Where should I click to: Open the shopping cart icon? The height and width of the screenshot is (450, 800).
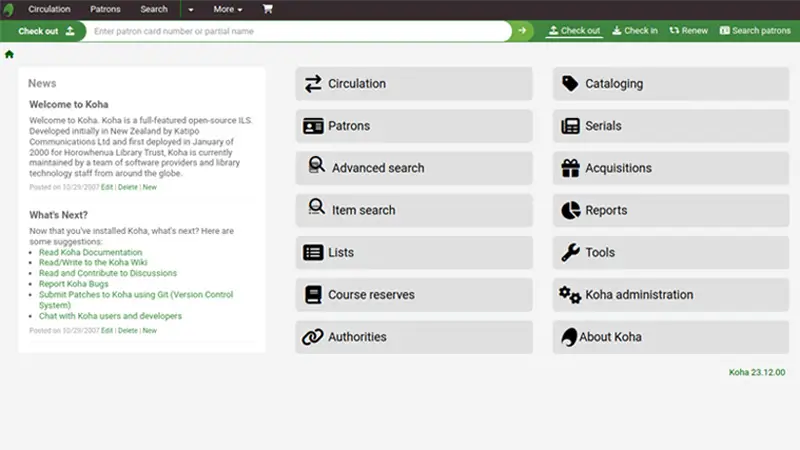(x=267, y=9)
